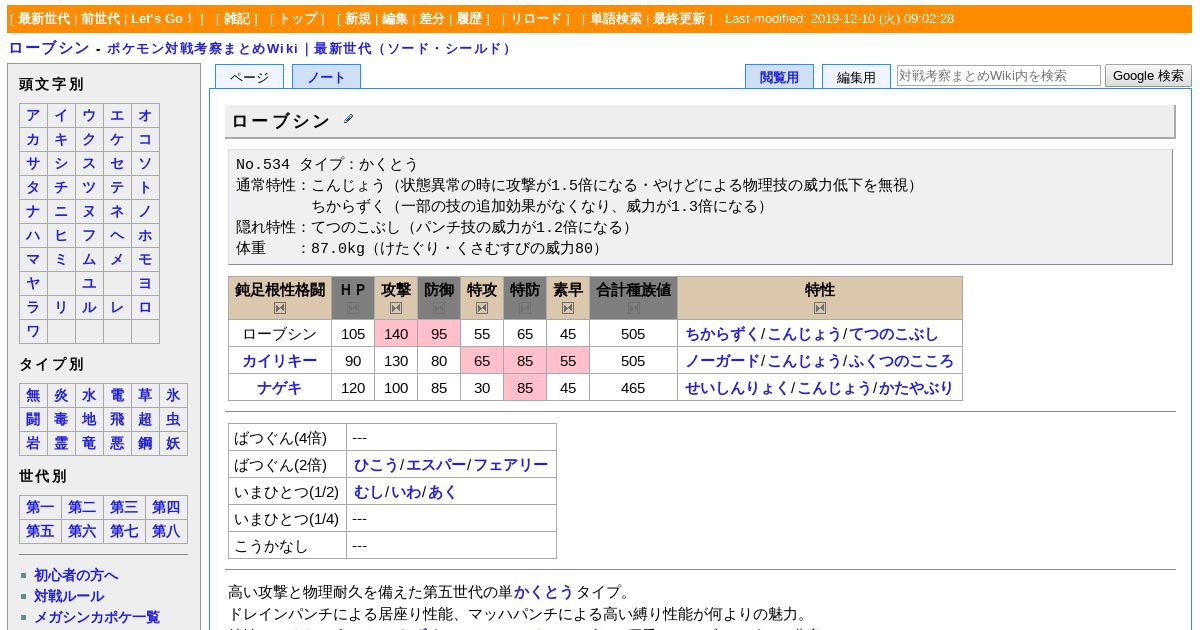Sort table by 特性 column icon
The width and height of the screenshot is (1200, 630).
(x=820, y=308)
